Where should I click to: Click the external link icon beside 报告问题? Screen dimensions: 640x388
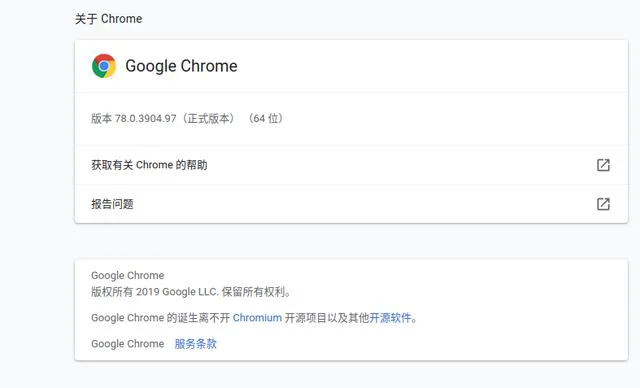pos(603,204)
